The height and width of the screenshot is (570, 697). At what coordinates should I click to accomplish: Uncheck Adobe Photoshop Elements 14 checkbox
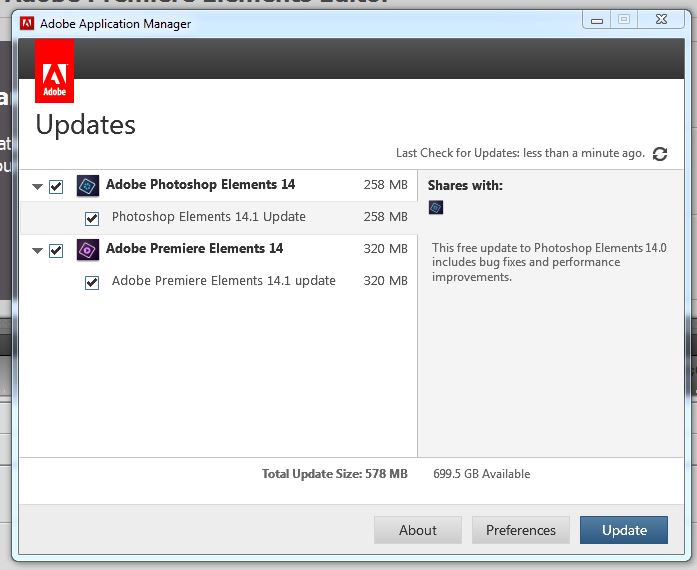click(x=56, y=187)
